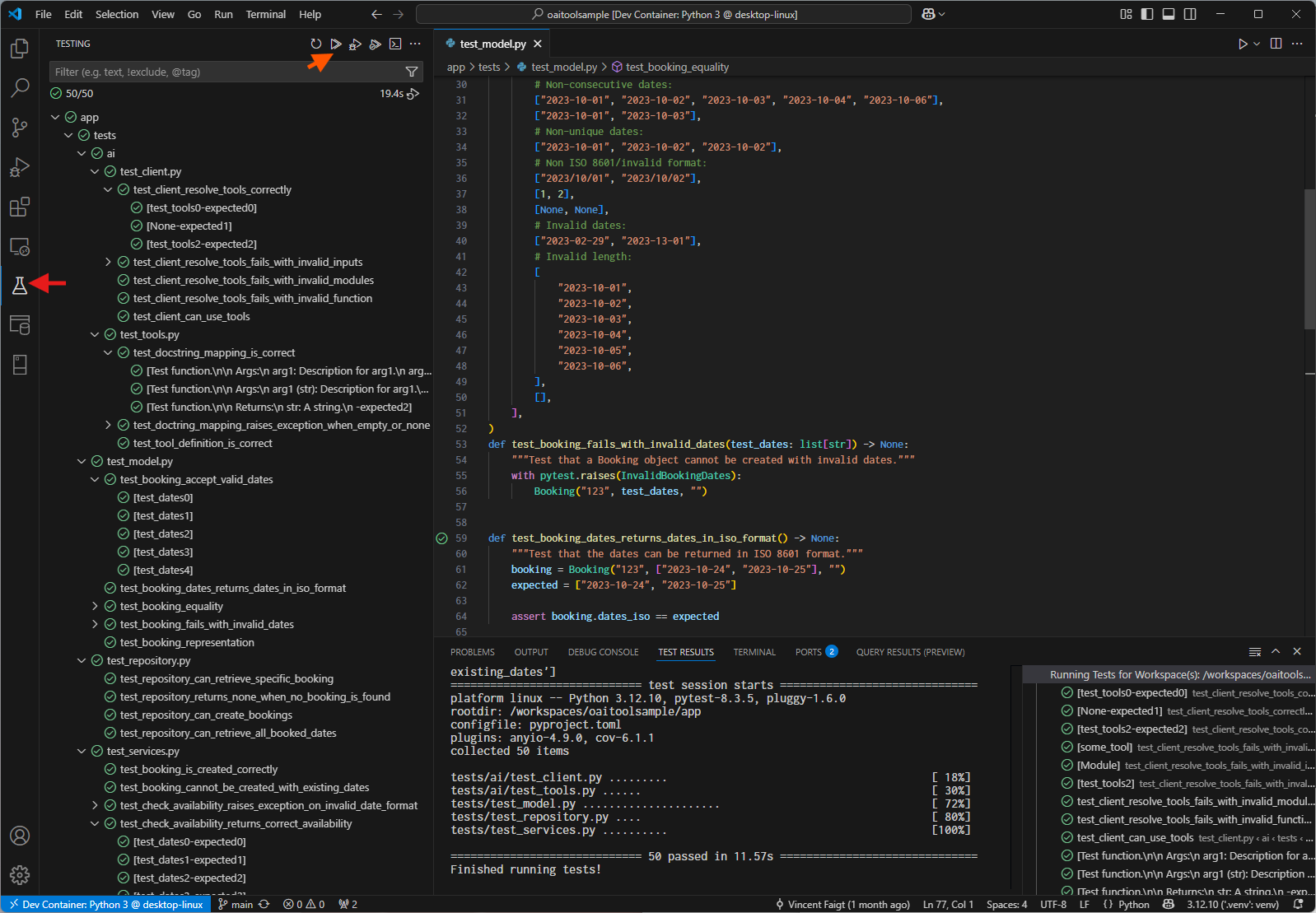
Task: Collapse the test_client.py tree node
Action: pos(95,171)
